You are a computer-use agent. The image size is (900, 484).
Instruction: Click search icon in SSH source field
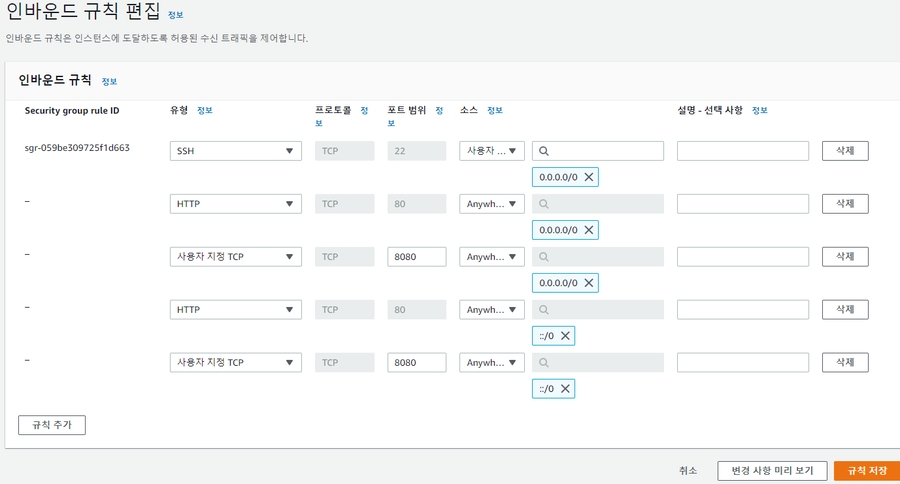click(544, 151)
